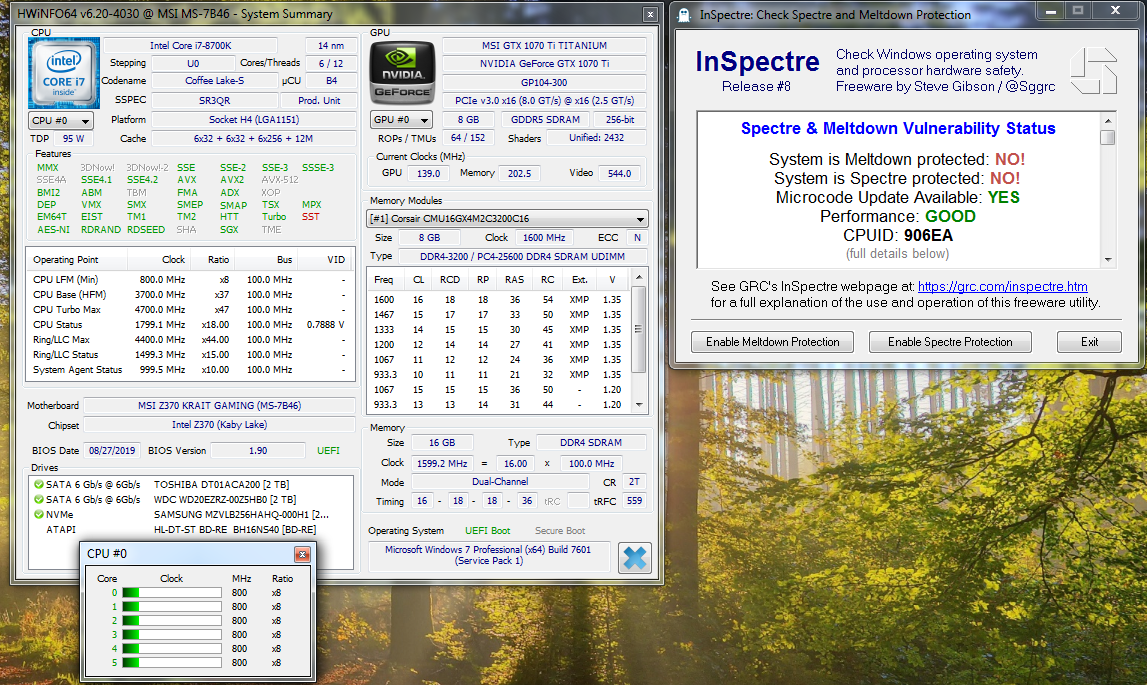
Task: Click the Intel Core i7 logo
Action: pyautogui.click(x=64, y=73)
